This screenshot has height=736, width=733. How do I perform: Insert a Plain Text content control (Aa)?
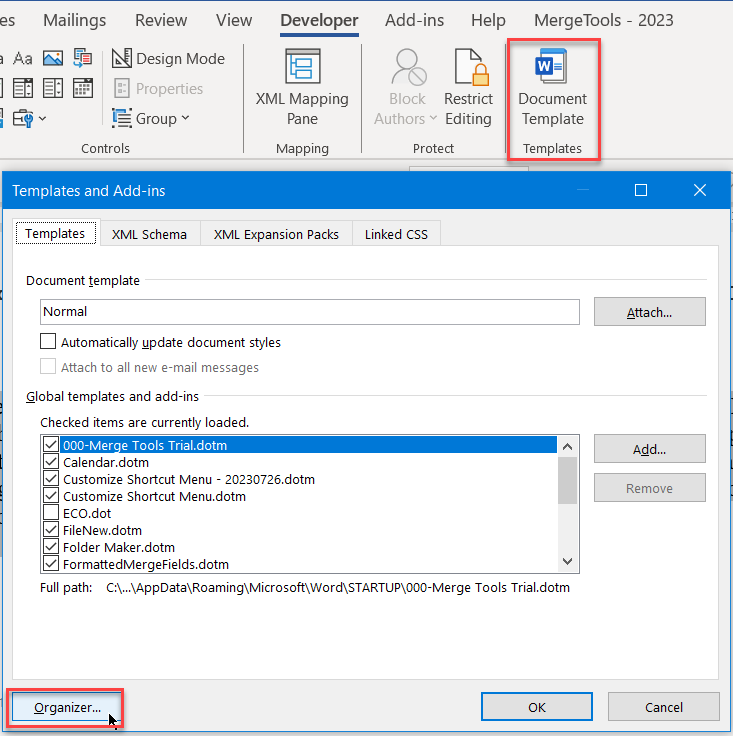(x=23, y=59)
